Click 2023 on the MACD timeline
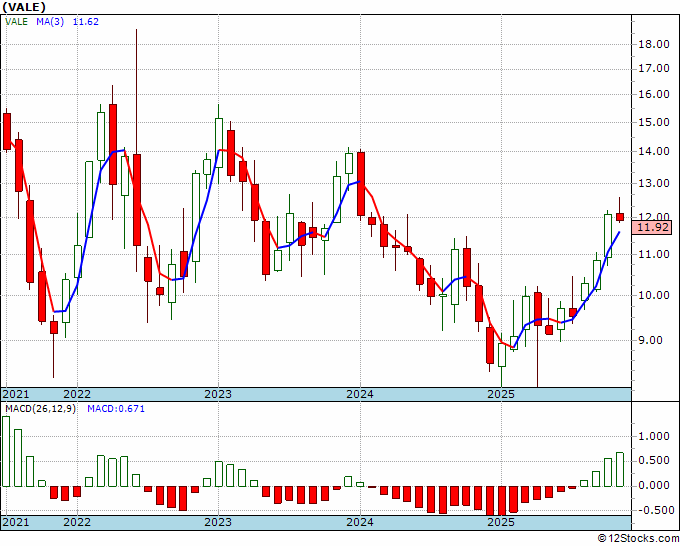 [218, 522]
